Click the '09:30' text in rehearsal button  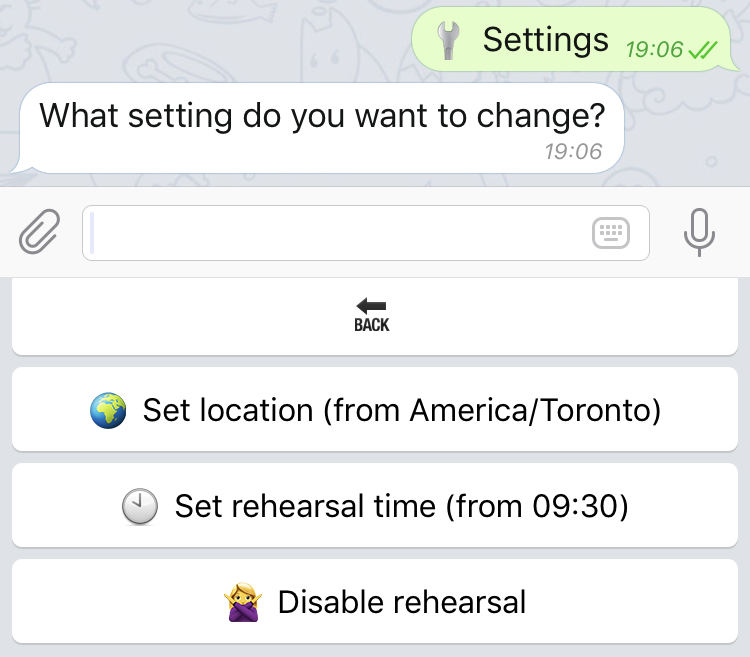pos(574,506)
